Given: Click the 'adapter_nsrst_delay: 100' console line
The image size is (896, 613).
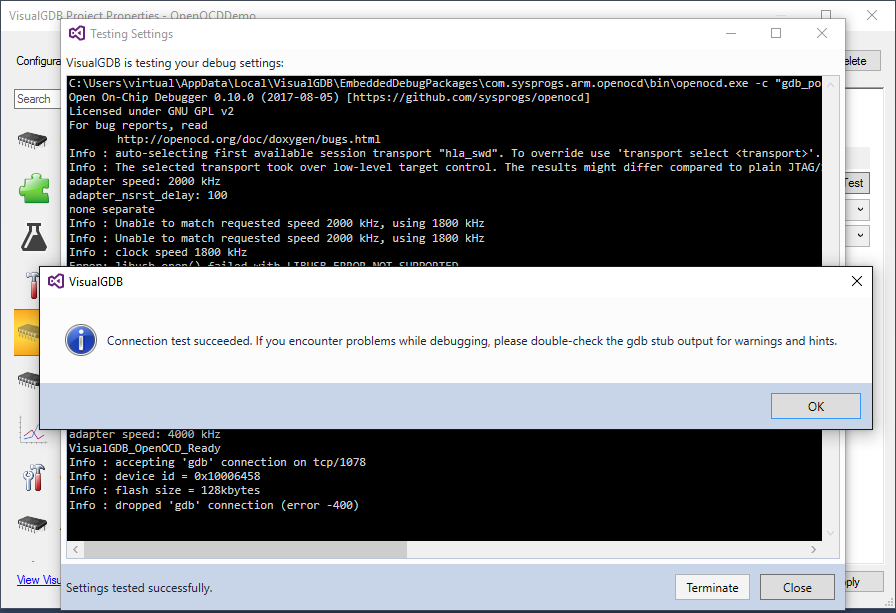Looking at the screenshot, I should click(x=148, y=195).
